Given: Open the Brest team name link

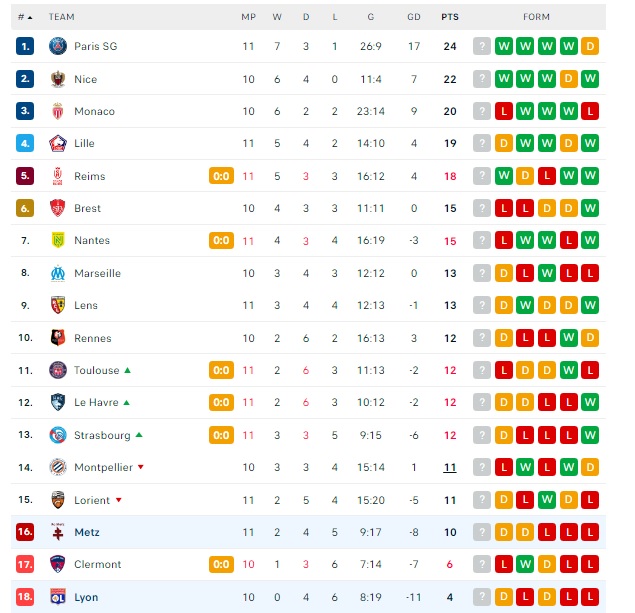Looking at the screenshot, I should [87, 209].
